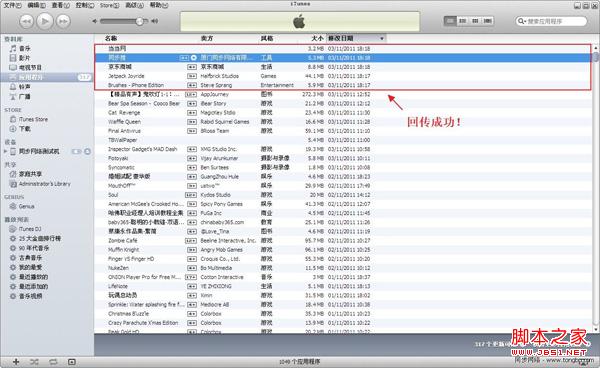The image size is (600, 368).
Task: Select 音乐 in the library sidebar
Action: pos(24,48)
